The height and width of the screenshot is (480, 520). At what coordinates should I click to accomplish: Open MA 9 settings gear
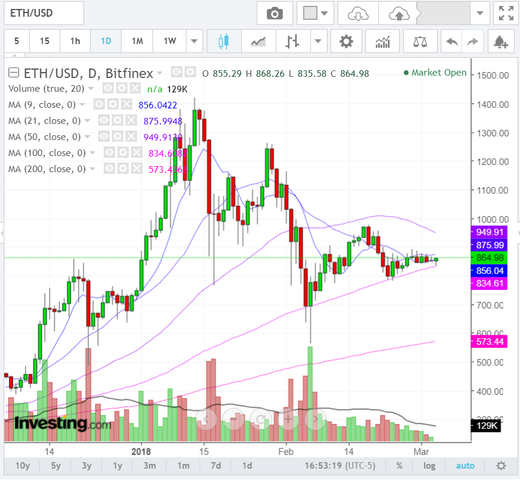[x=113, y=104]
